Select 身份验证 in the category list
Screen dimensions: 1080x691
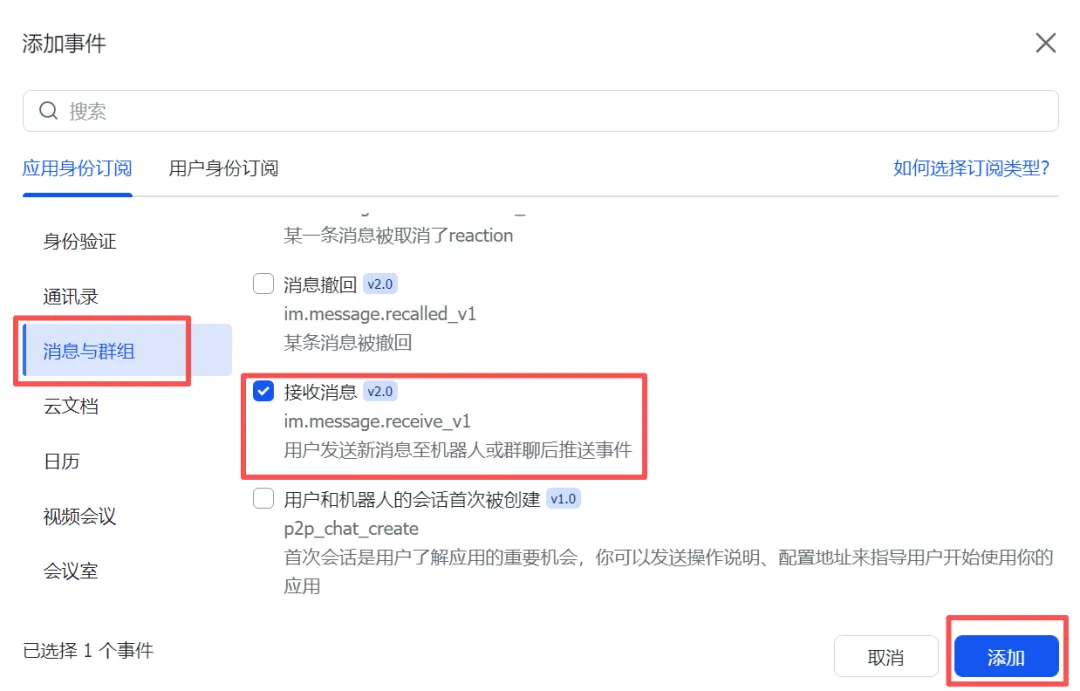[80, 241]
